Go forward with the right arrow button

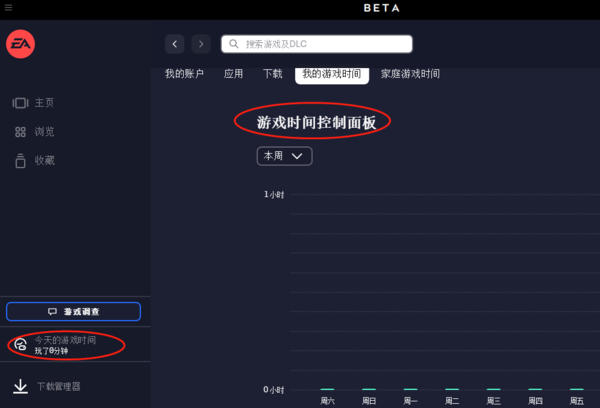[x=201, y=44]
